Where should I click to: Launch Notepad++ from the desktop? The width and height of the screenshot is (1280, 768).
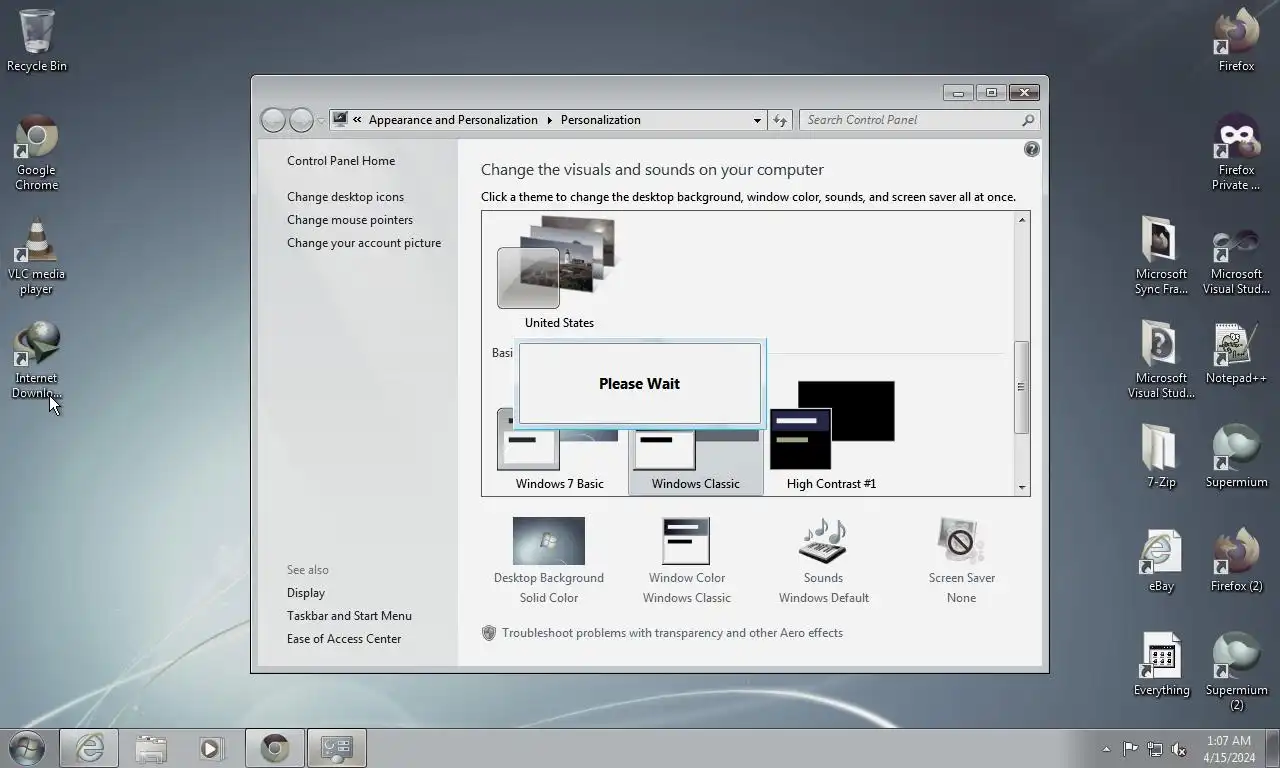point(1236,353)
